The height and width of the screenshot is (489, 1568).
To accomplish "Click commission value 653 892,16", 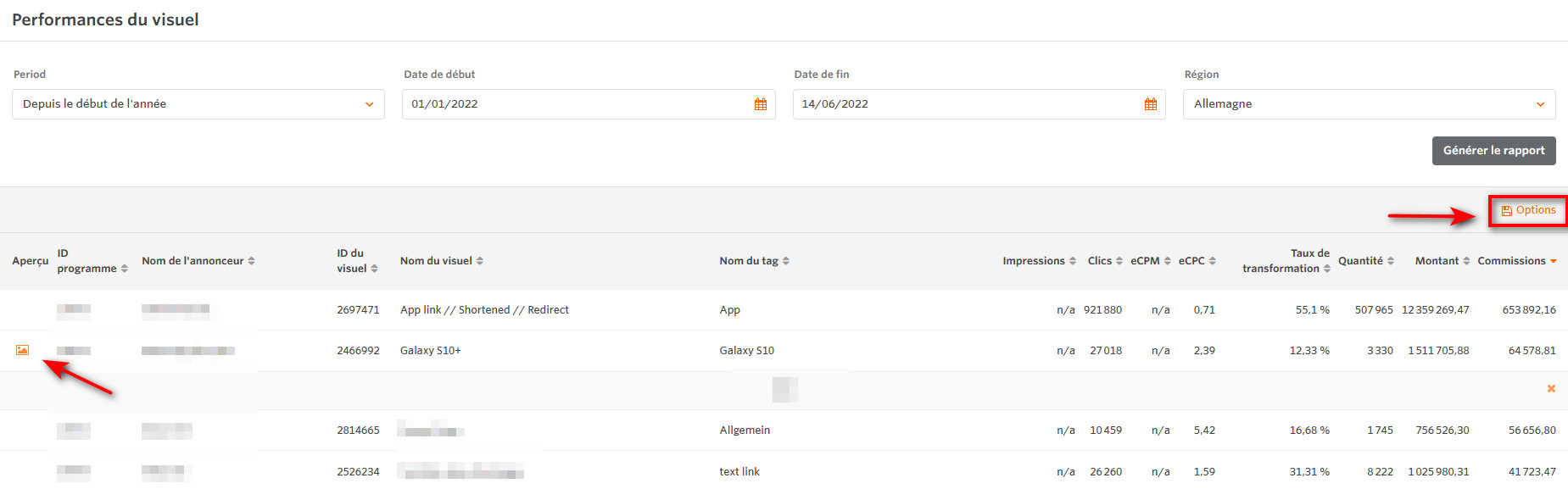I will coord(1529,310).
